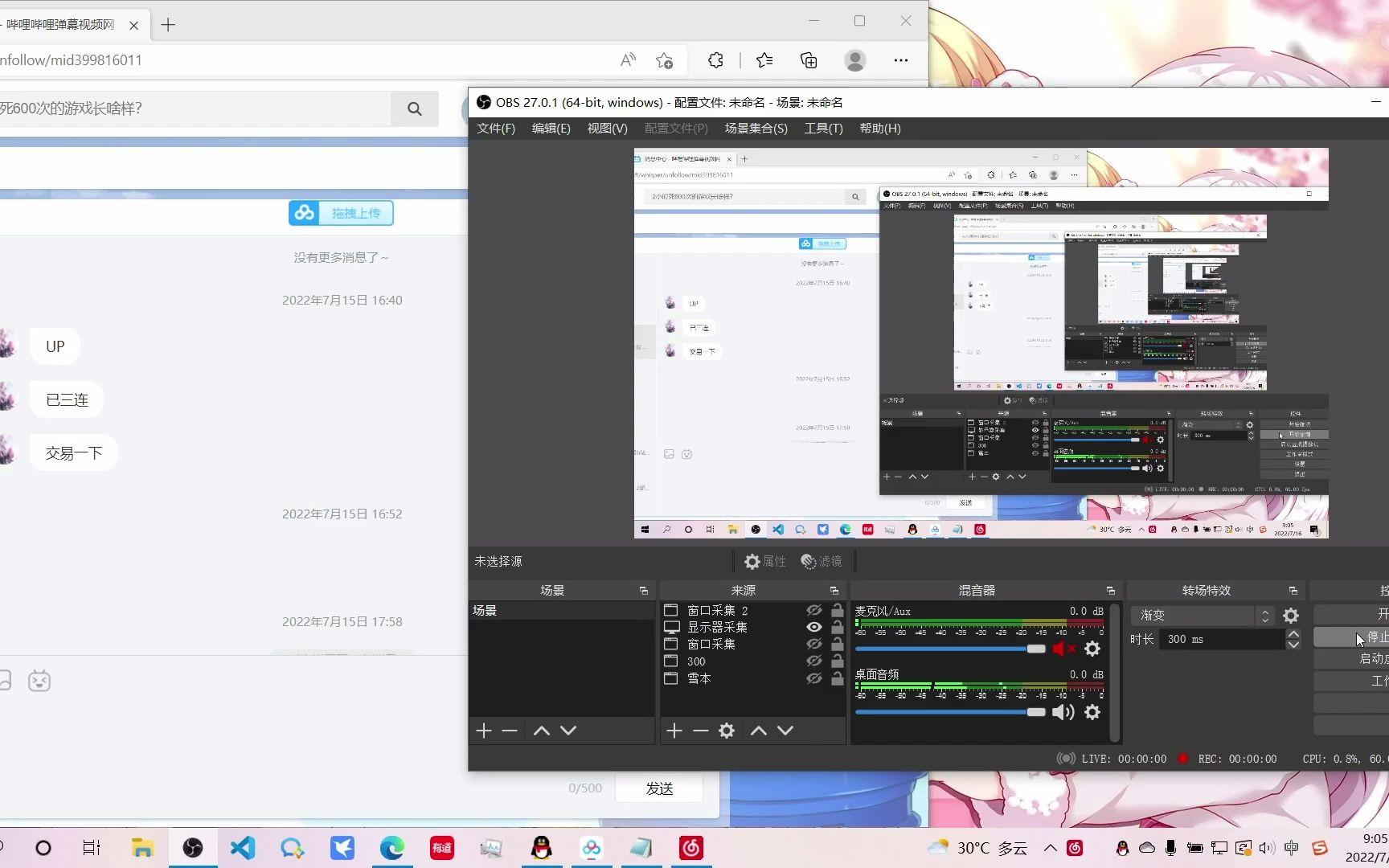
Task: Open the browser profile avatar
Action: 855,60
